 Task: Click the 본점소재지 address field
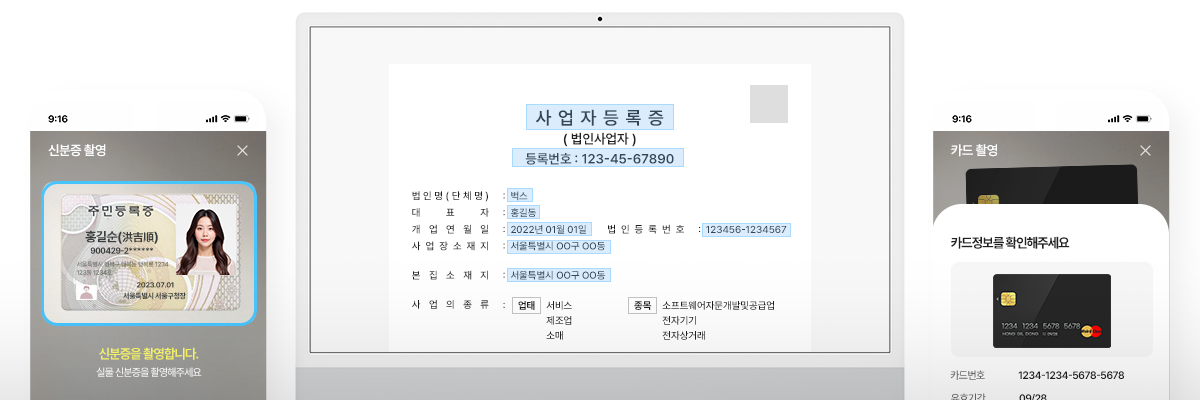(558, 275)
